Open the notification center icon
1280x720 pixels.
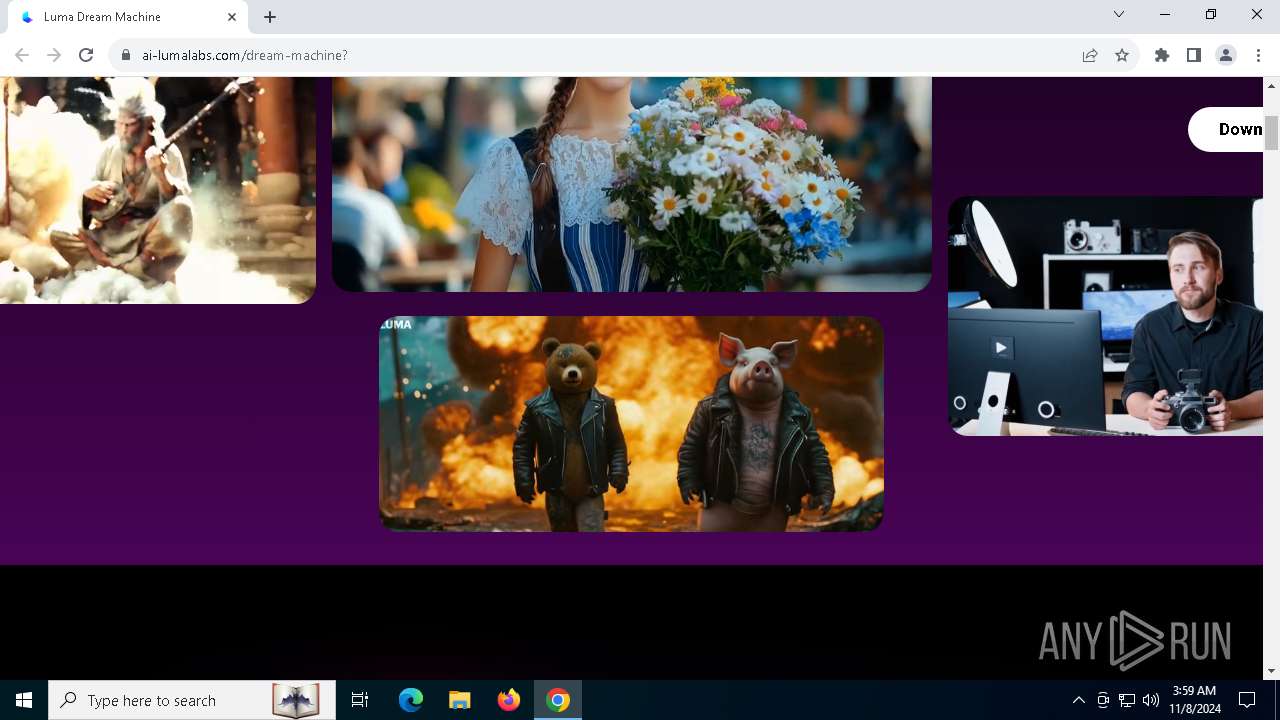click(1247, 700)
